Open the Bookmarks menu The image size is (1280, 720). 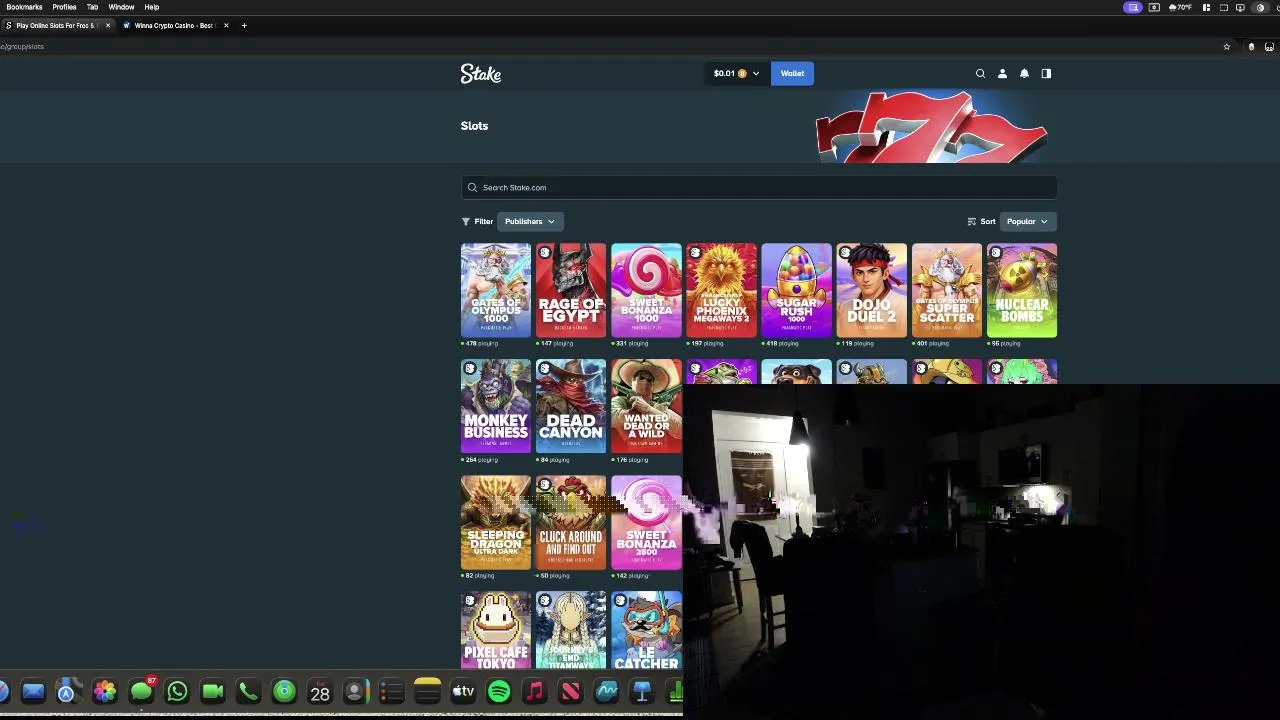point(24,7)
